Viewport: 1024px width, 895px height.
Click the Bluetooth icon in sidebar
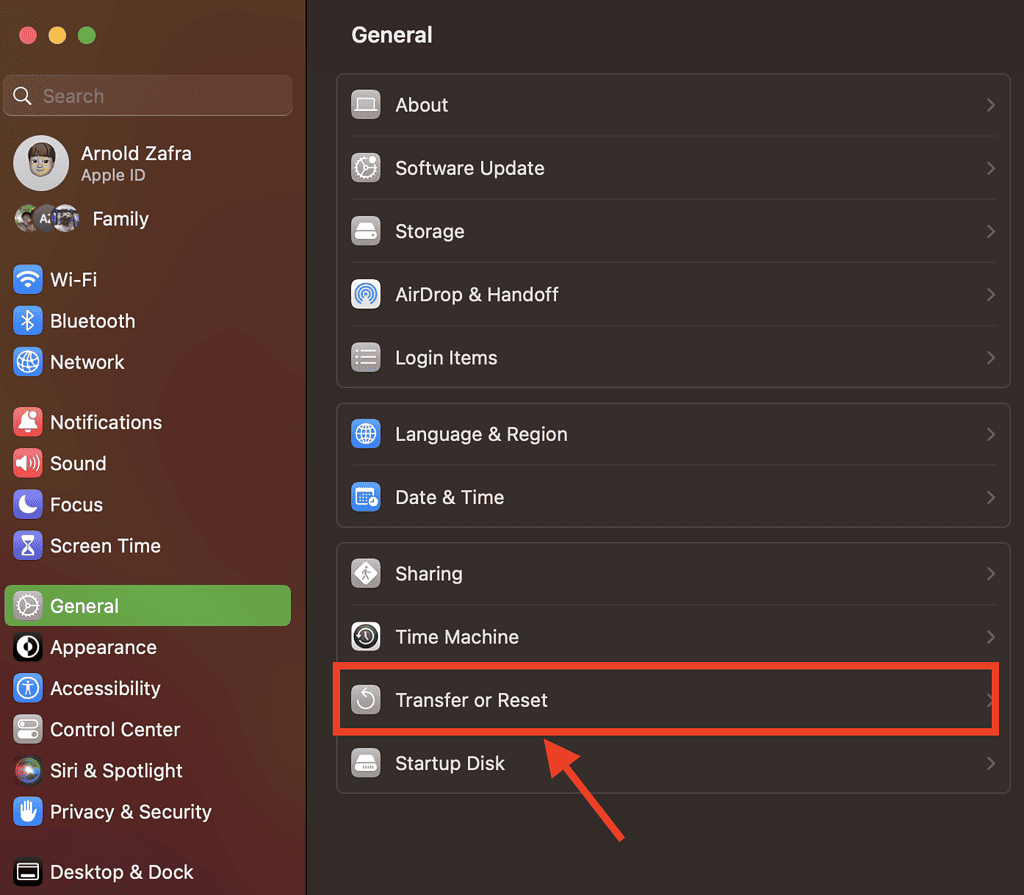[x=26, y=321]
